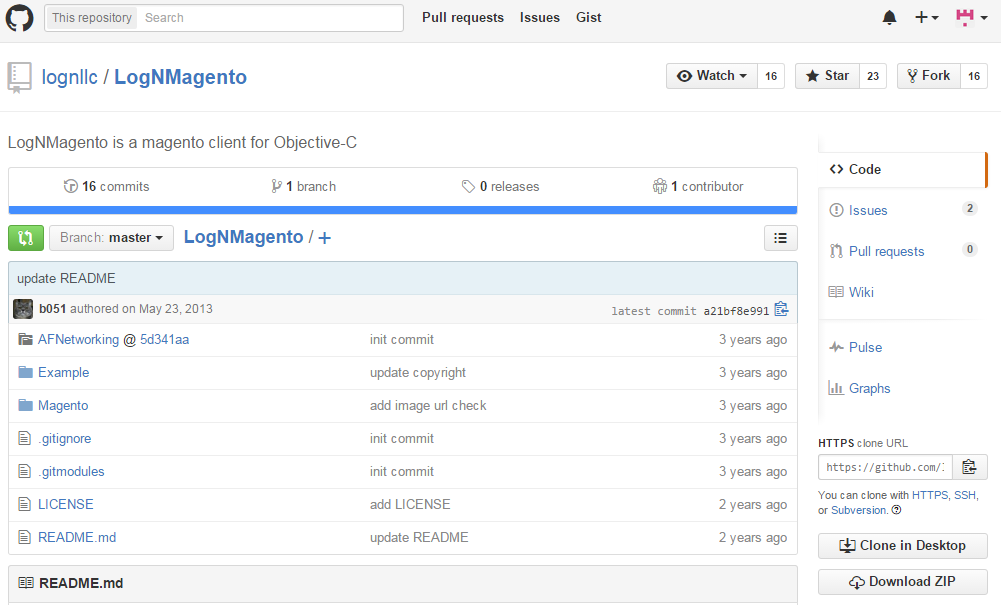The image size is (1001, 605).
Task: Star the LogNMagento repository
Action: coord(827,76)
